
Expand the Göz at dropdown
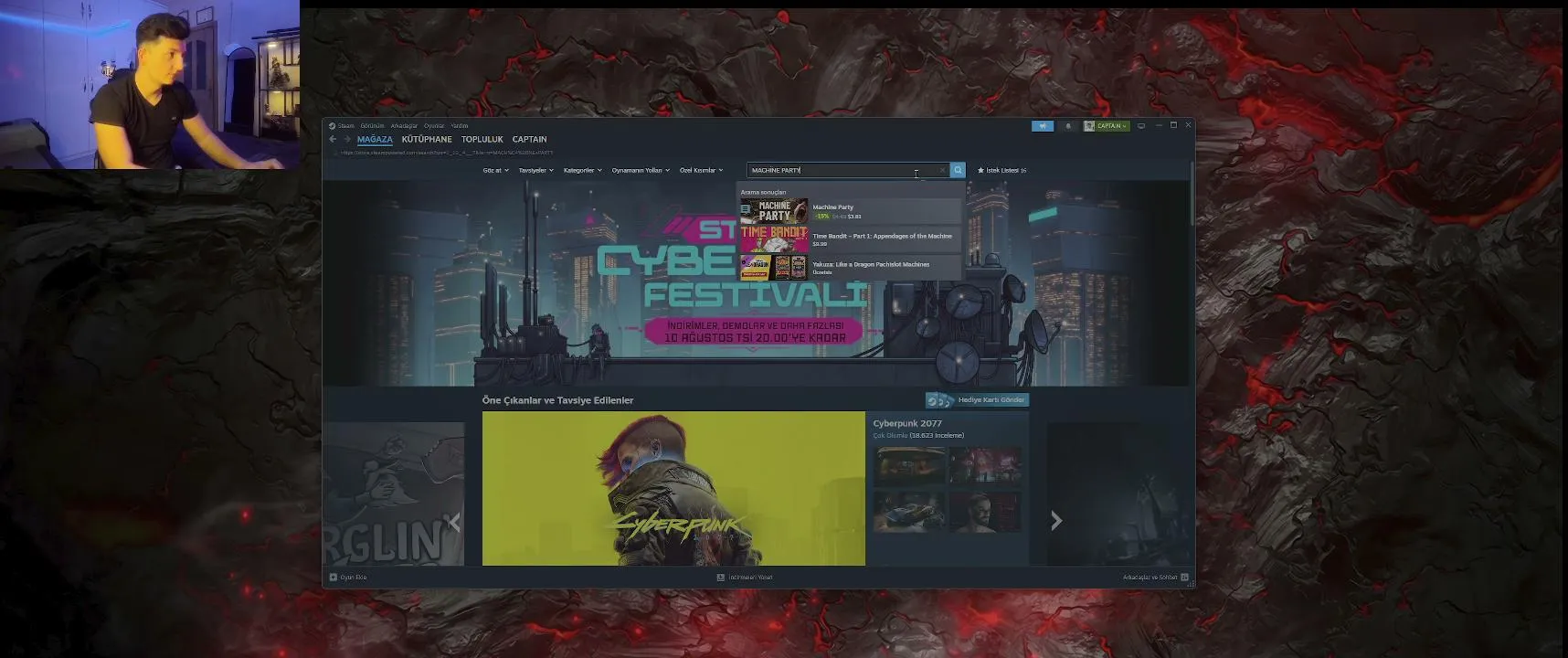point(495,170)
